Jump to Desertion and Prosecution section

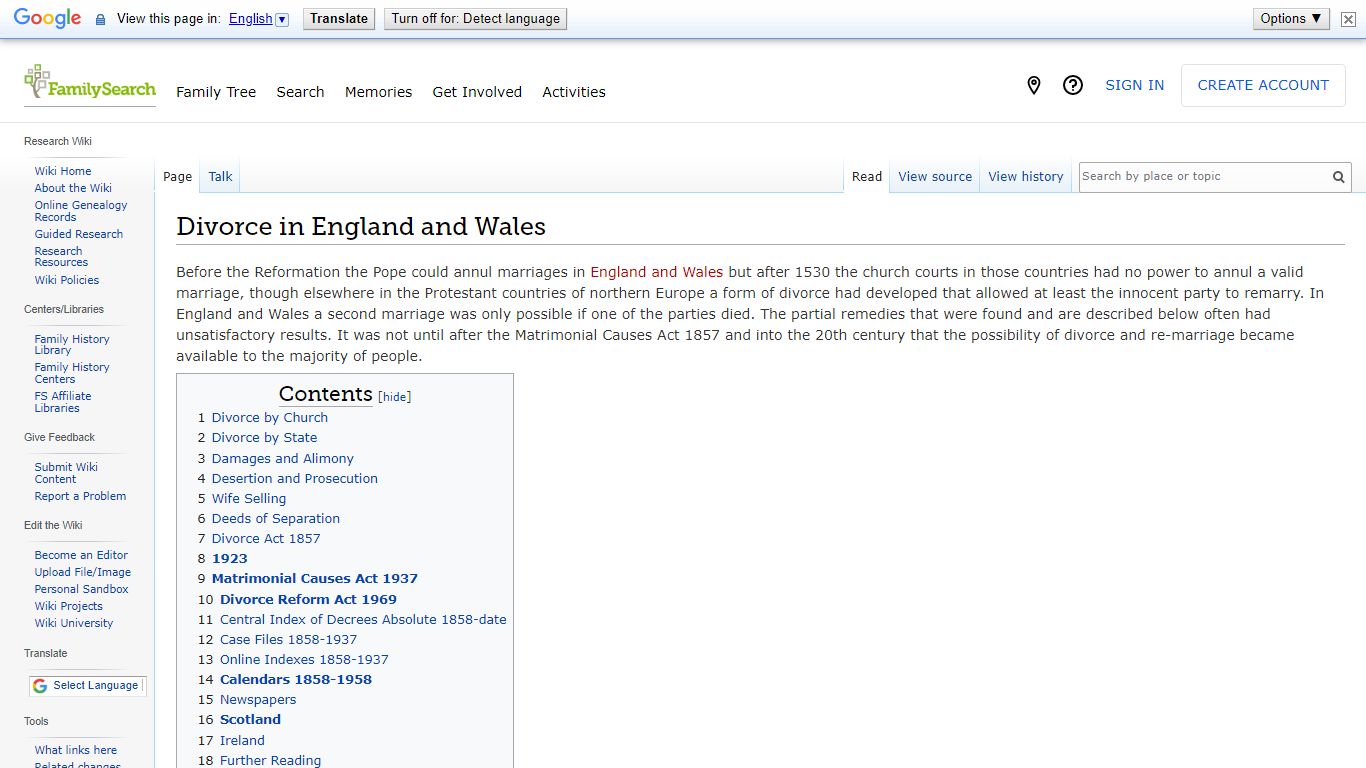pyautogui.click(x=295, y=478)
